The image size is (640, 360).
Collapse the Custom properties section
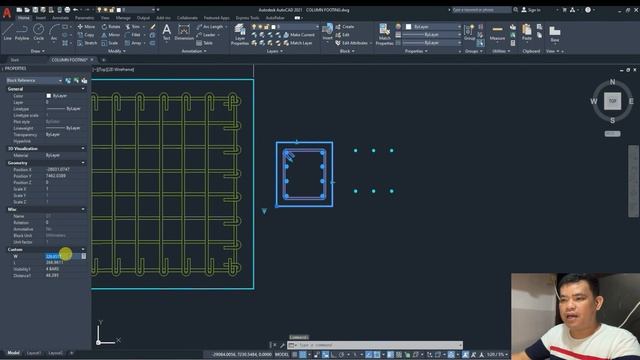(x=83, y=249)
